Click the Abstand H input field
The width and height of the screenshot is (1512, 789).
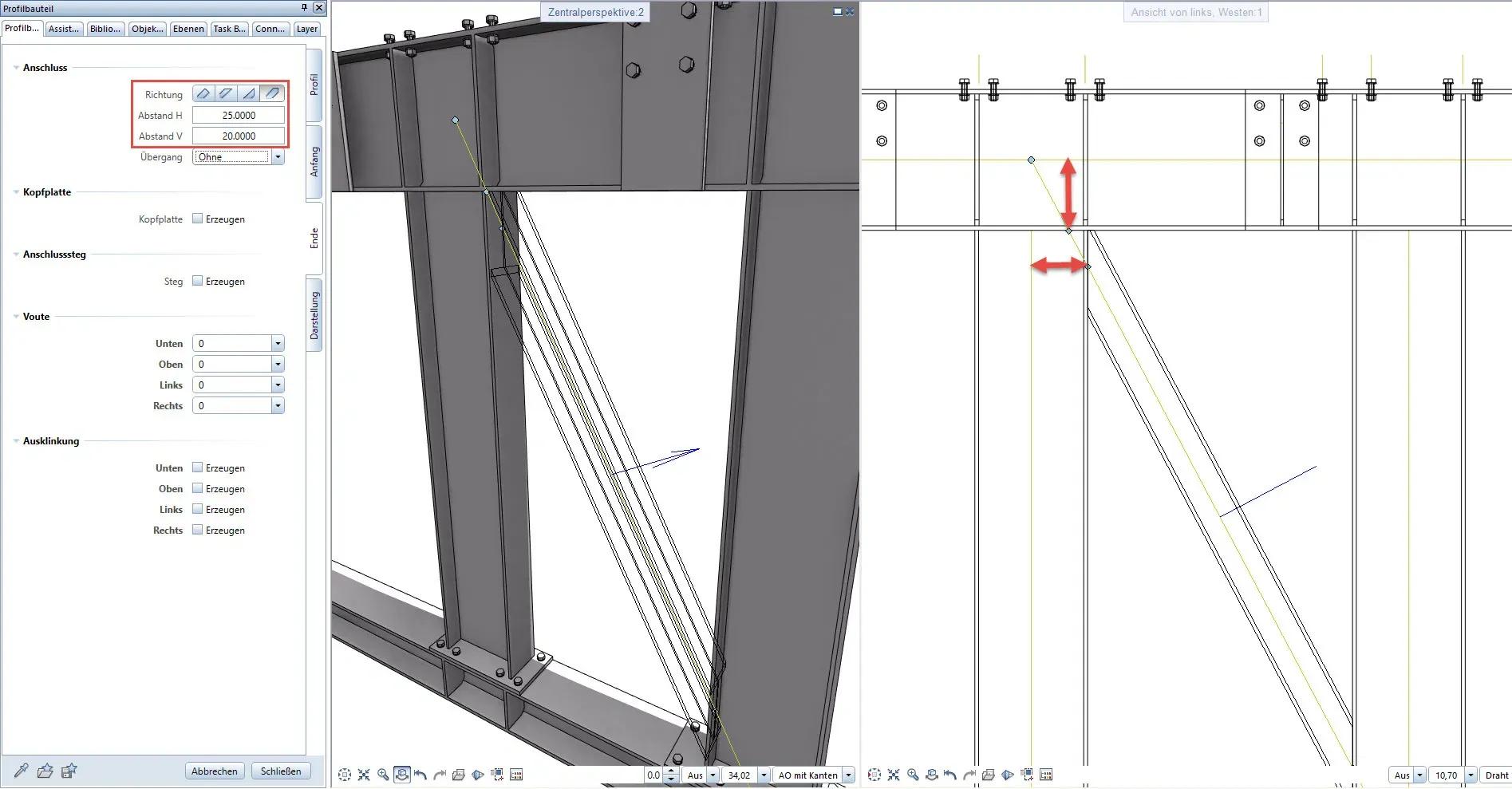coord(237,114)
